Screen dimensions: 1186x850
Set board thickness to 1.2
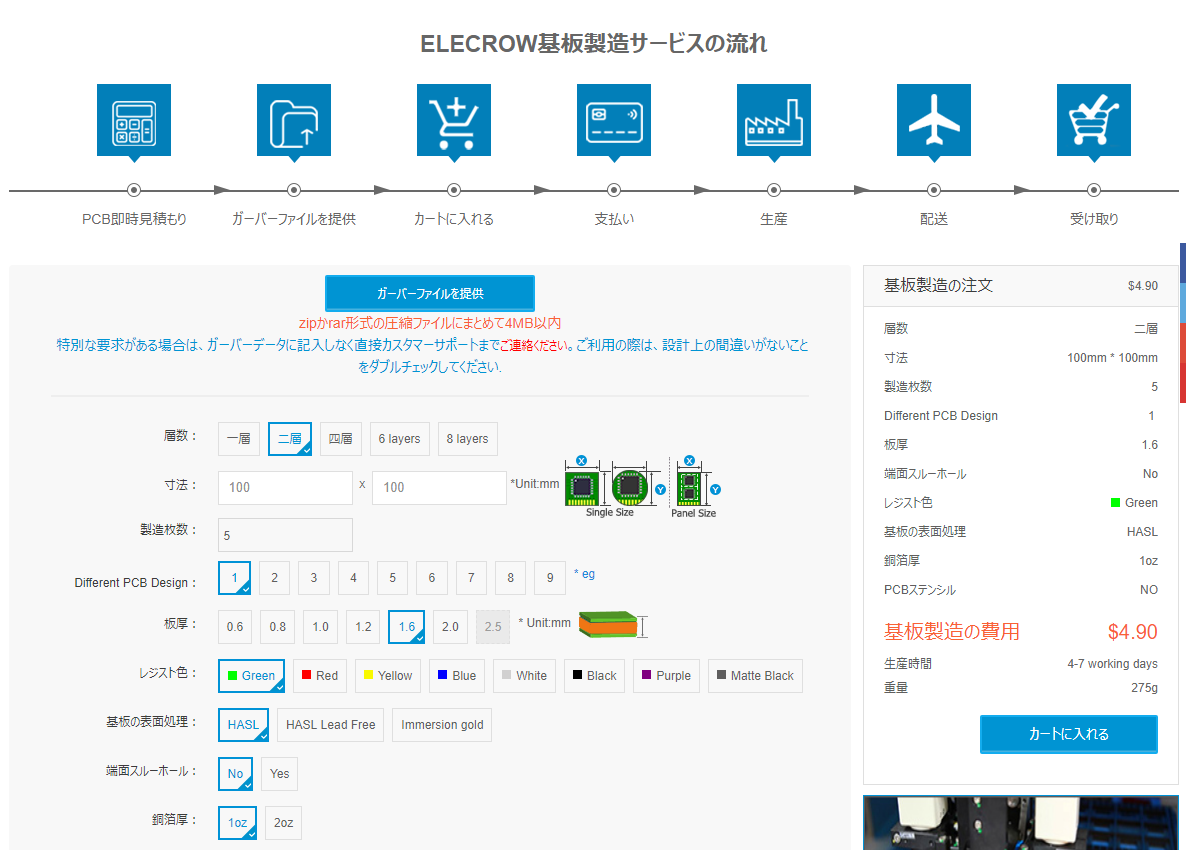pyautogui.click(x=364, y=627)
